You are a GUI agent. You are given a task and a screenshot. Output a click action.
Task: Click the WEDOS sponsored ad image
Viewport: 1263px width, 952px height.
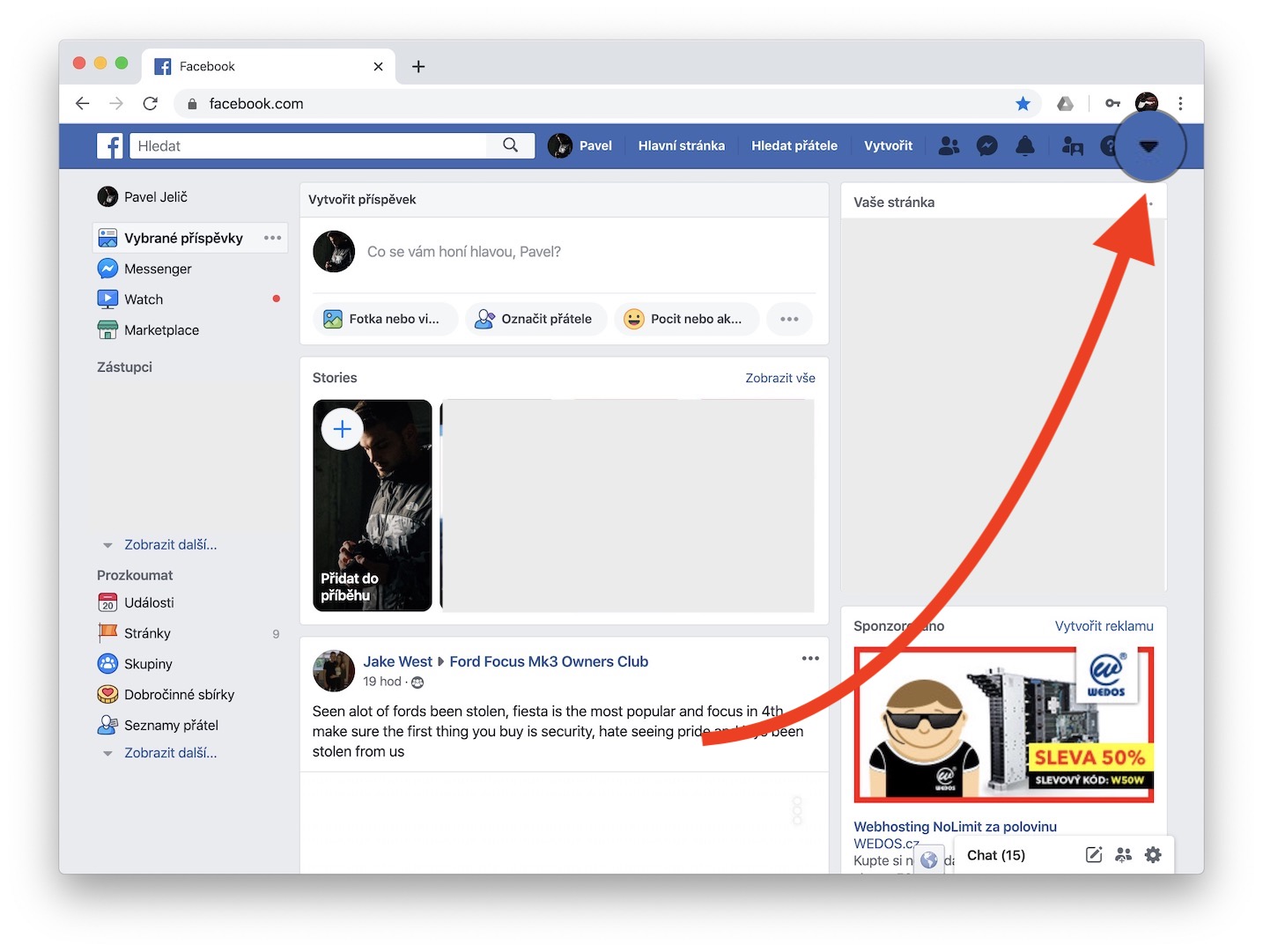1004,725
